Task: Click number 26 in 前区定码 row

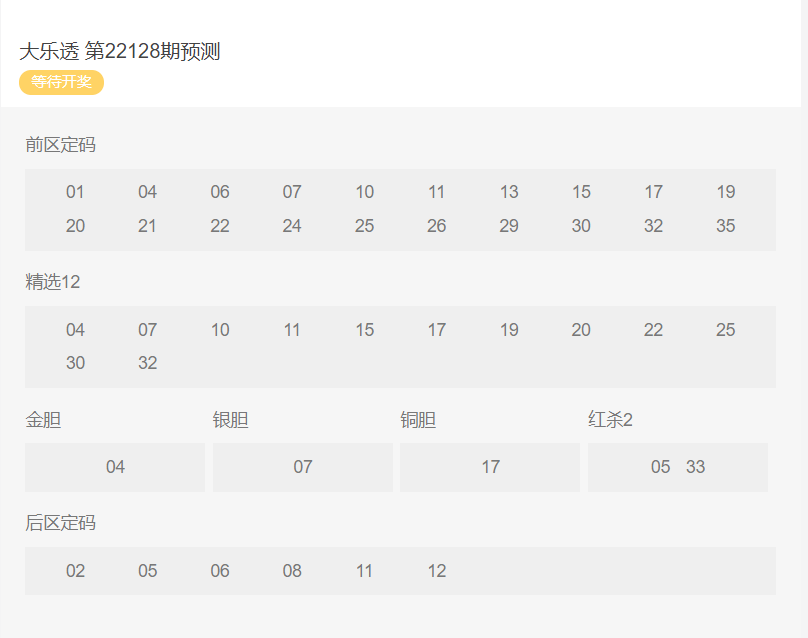Action: [x=436, y=226]
